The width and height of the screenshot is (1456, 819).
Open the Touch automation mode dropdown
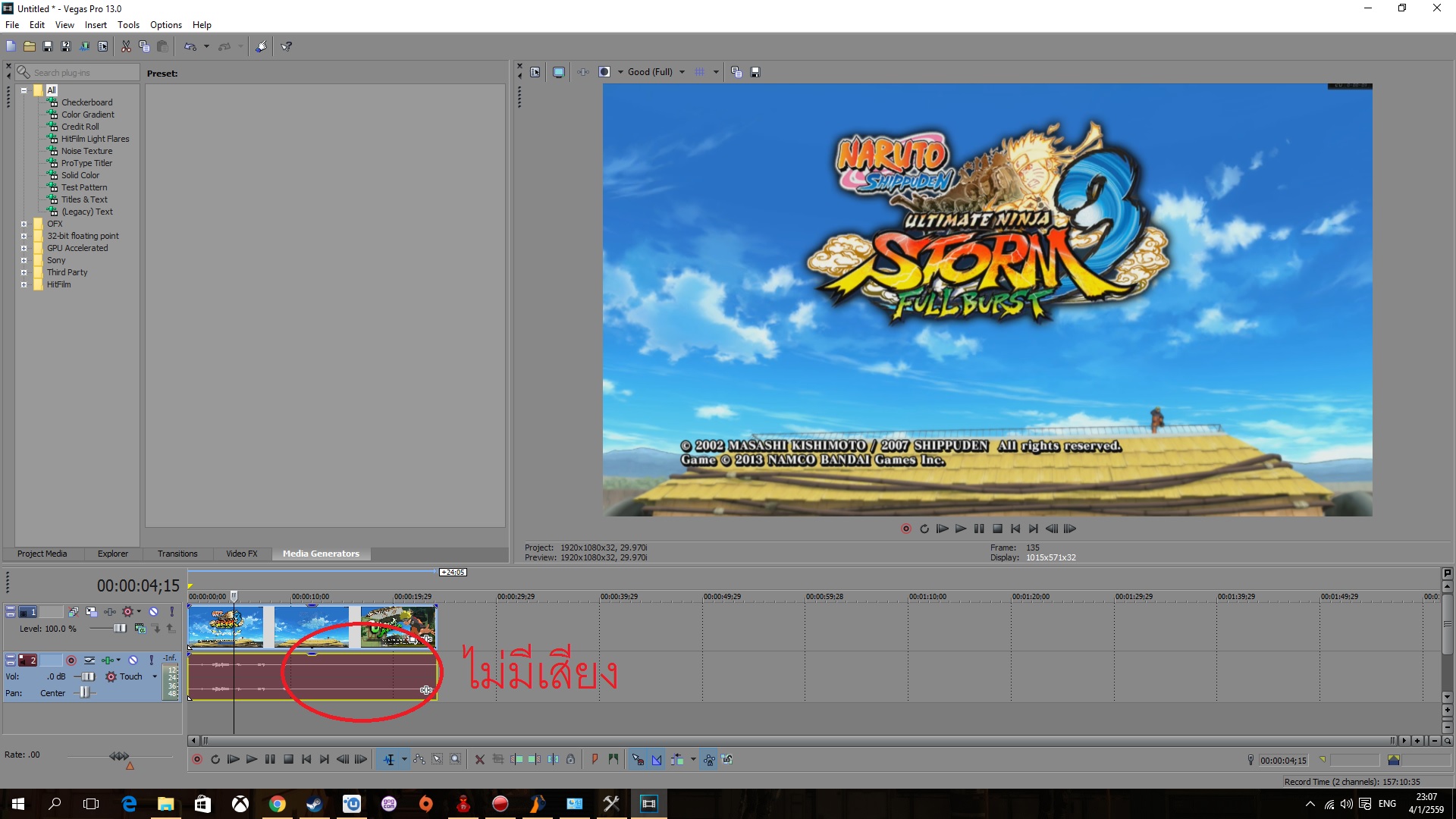tap(155, 676)
